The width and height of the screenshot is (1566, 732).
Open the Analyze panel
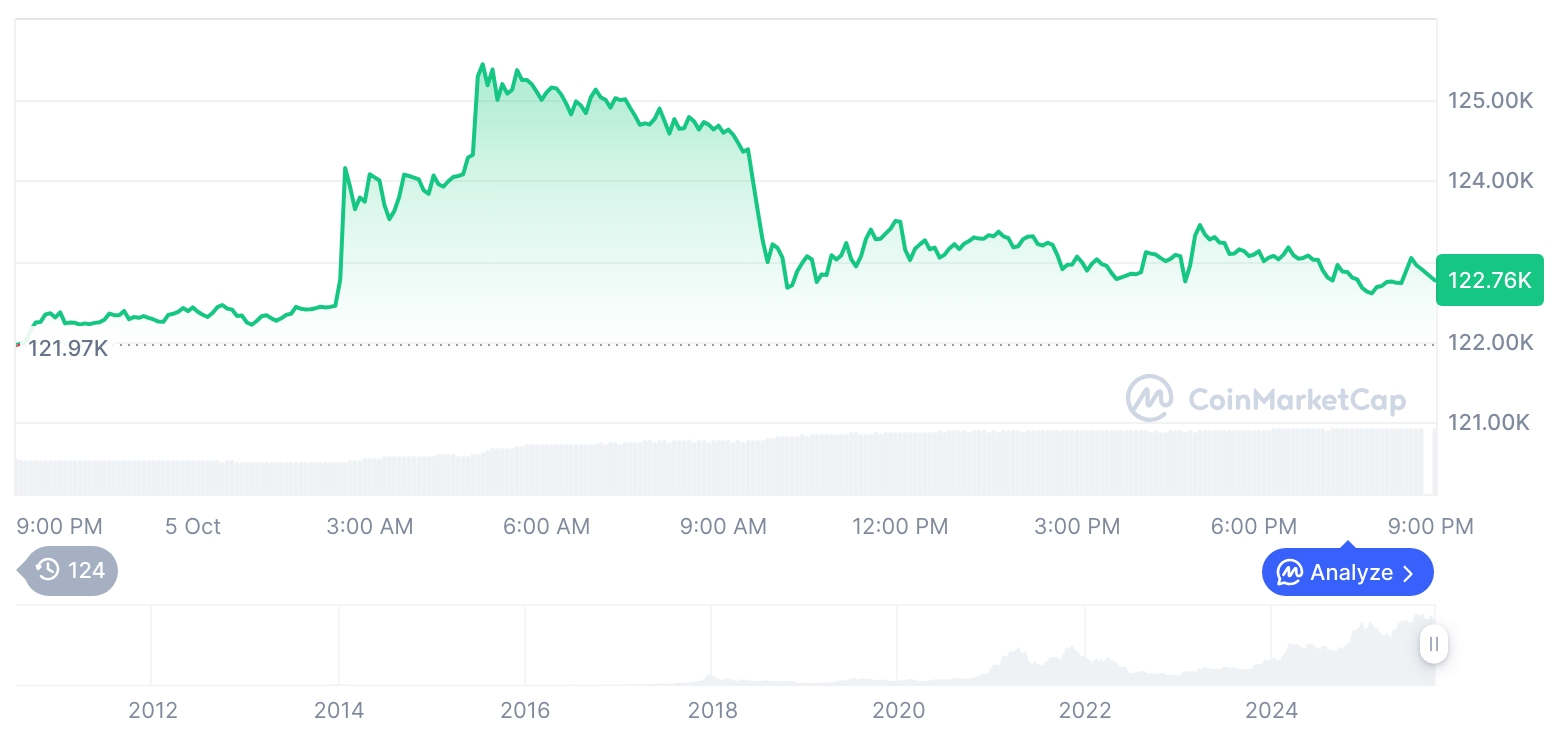pyautogui.click(x=1347, y=573)
